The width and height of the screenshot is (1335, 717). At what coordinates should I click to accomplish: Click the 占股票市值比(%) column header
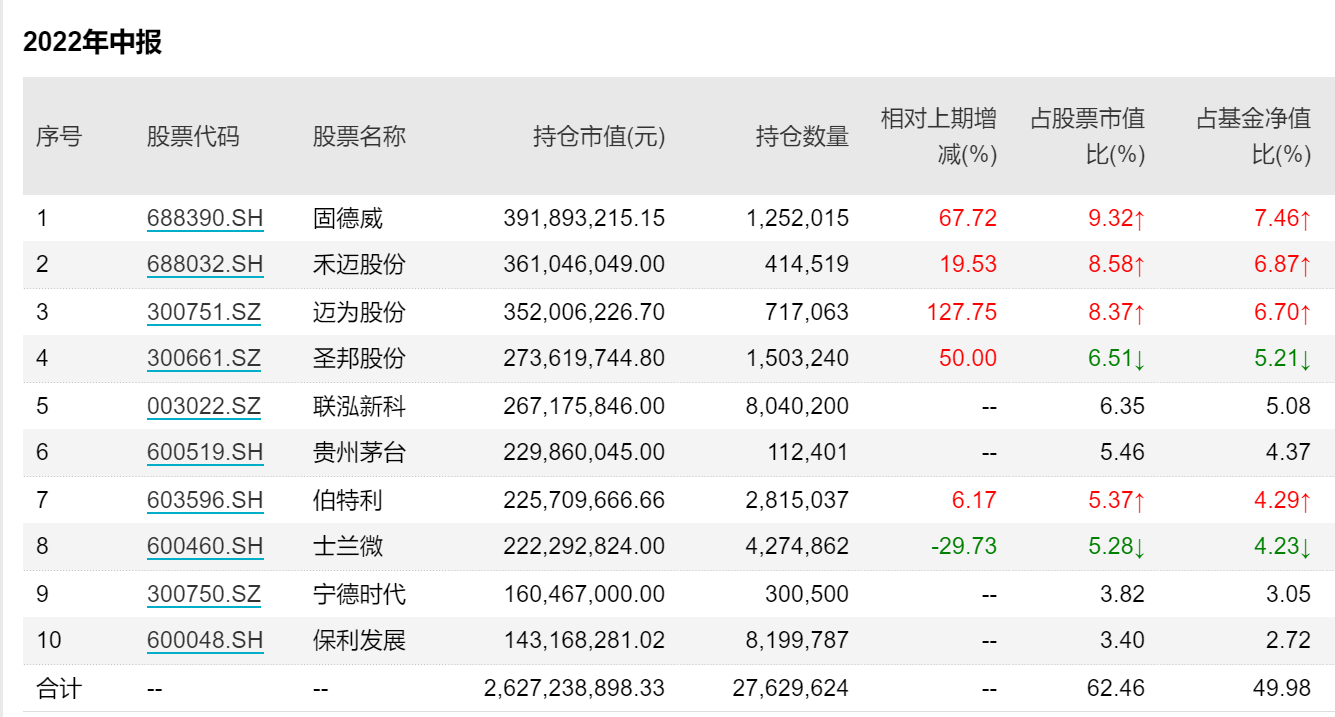(1087, 136)
